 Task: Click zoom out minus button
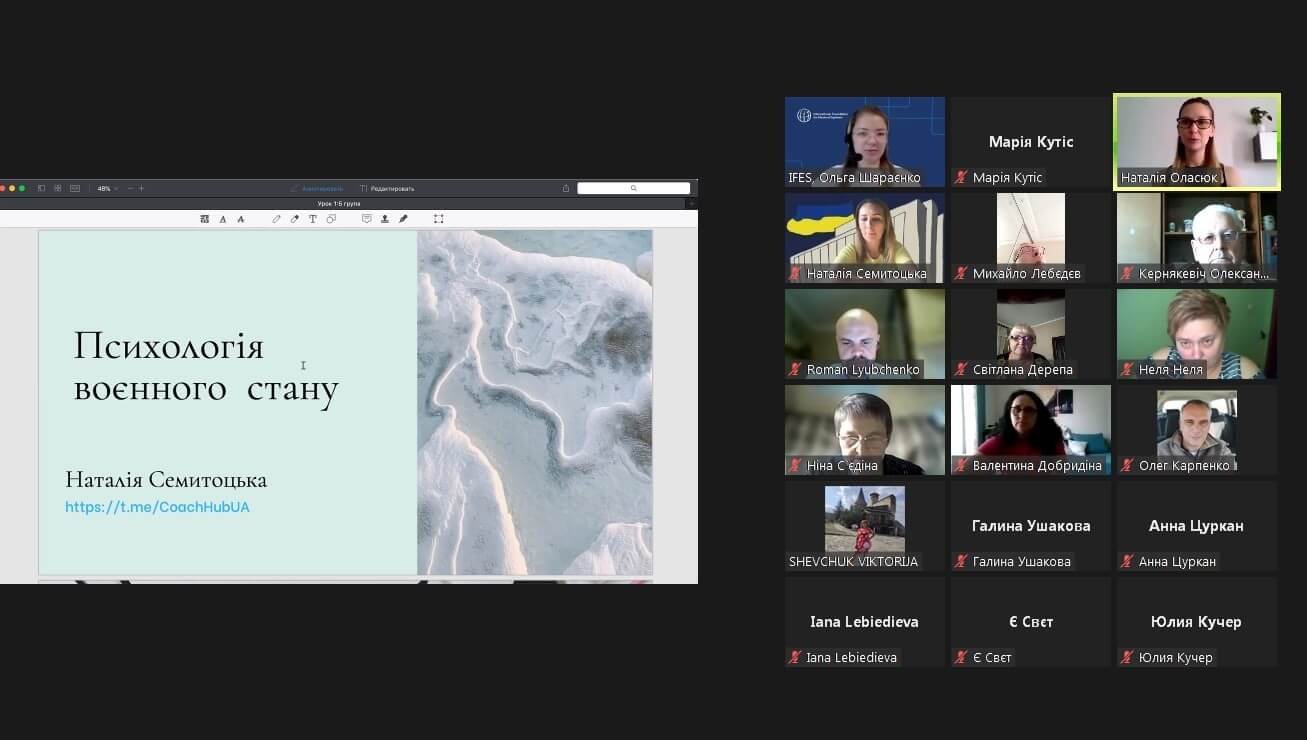pyautogui.click(x=130, y=188)
